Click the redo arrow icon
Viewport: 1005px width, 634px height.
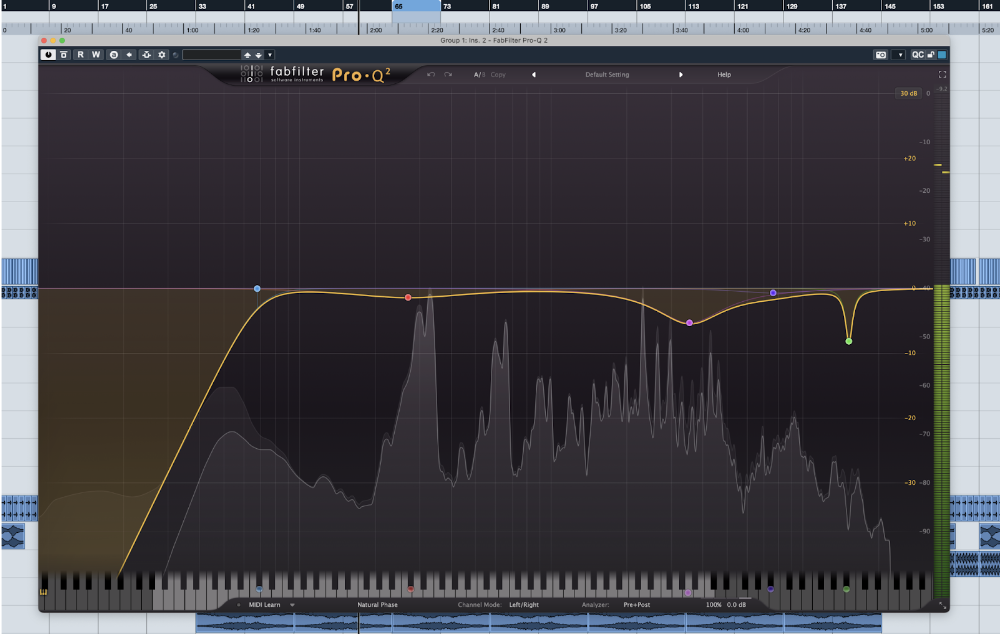pyautogui.click(x=448, y=75)
